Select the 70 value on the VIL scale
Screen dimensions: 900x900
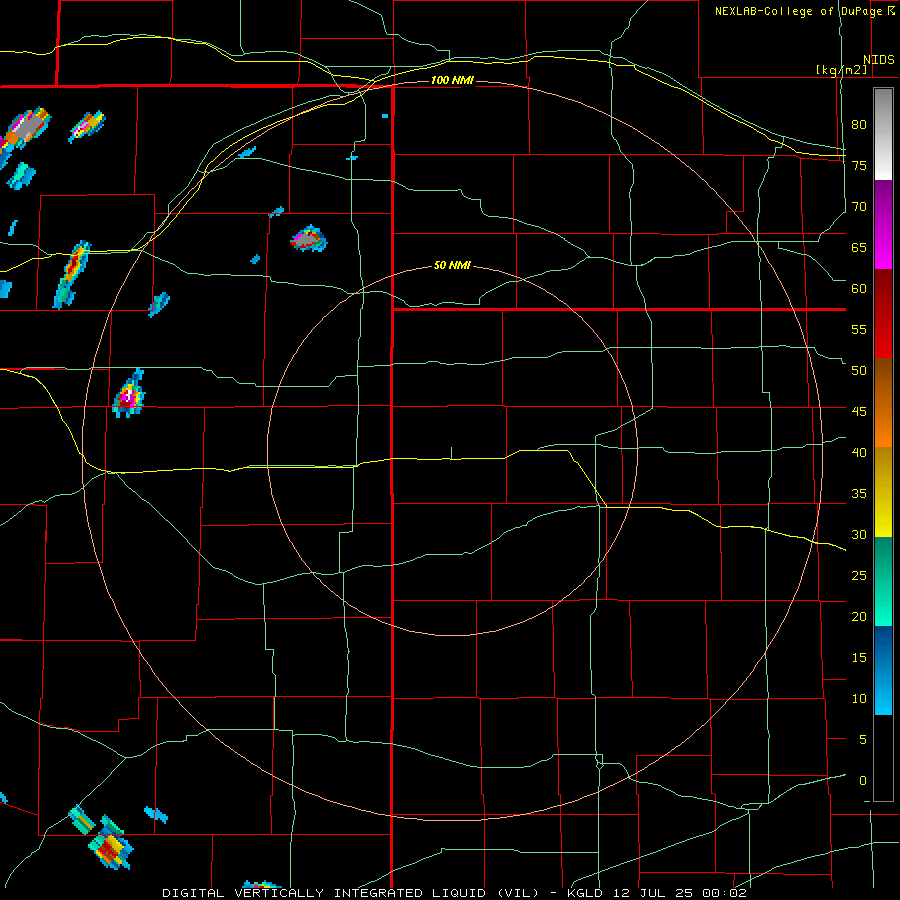point(859,207)
